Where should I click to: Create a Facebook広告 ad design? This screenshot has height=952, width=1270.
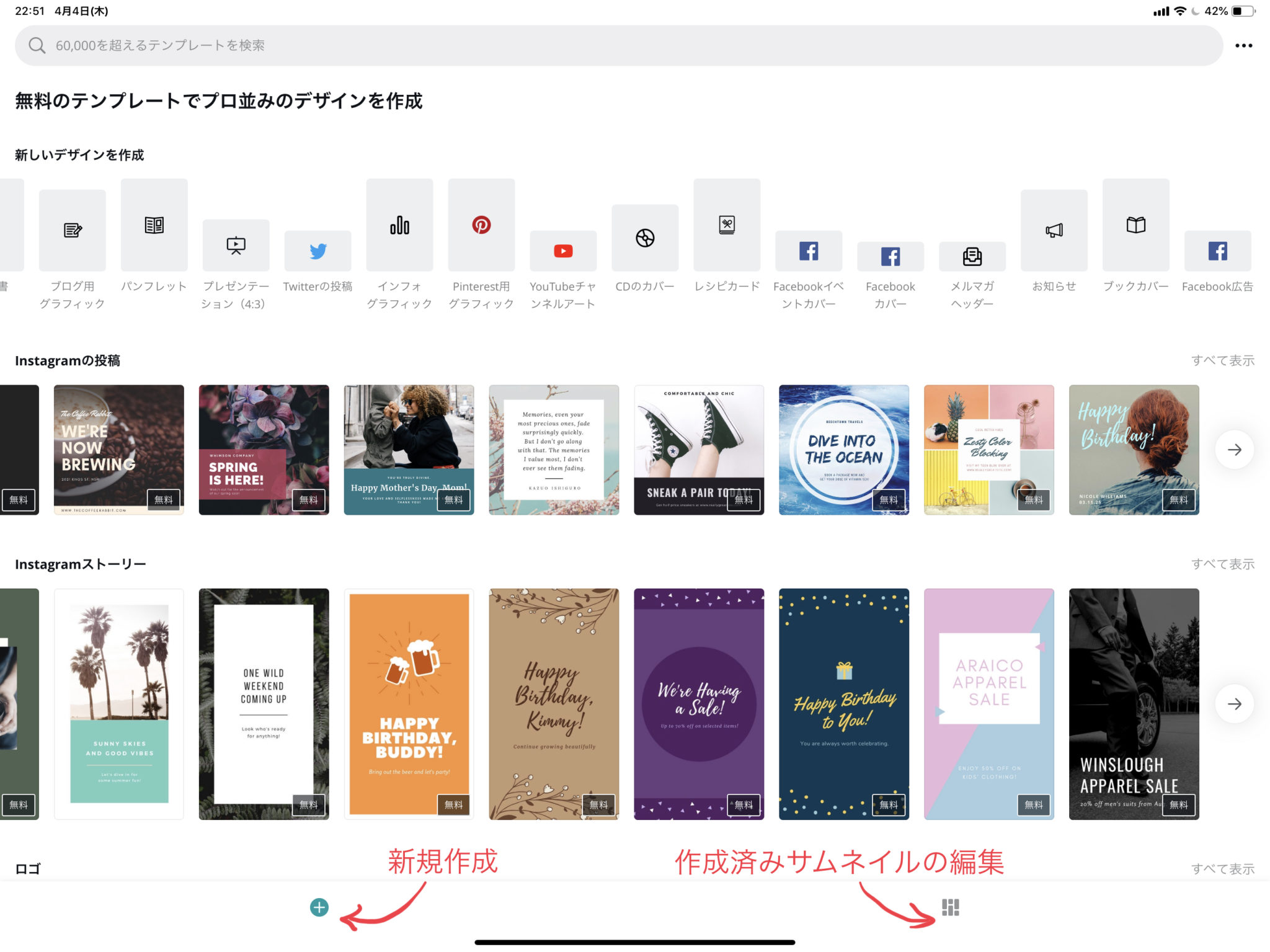click(1218, 251)
